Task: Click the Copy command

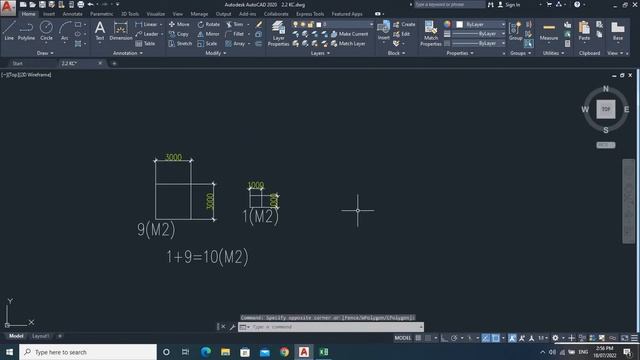Action: point(179,34)
